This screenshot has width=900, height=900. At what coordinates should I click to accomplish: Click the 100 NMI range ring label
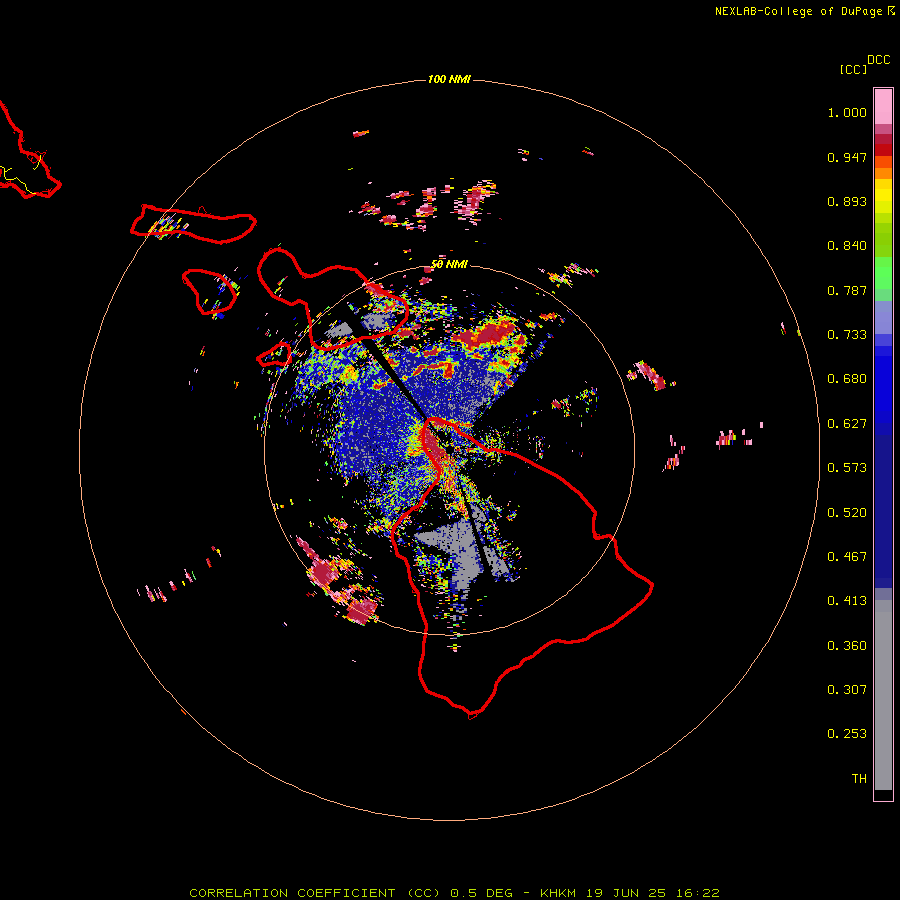(449, 79)
